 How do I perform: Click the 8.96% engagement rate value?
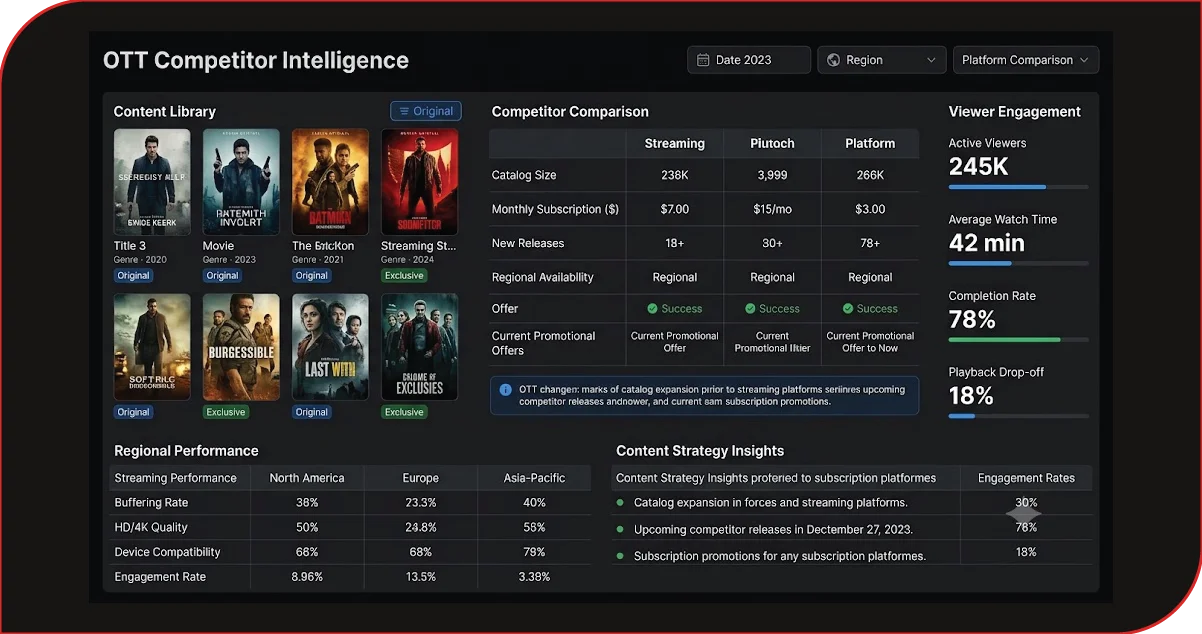pos(307,576)
